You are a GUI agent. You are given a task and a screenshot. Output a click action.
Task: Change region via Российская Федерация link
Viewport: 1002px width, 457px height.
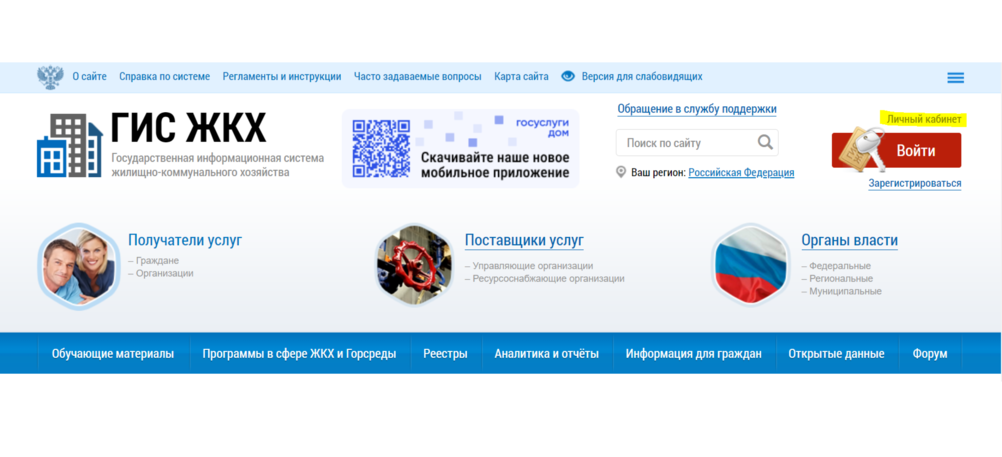(x=741, y=172)
